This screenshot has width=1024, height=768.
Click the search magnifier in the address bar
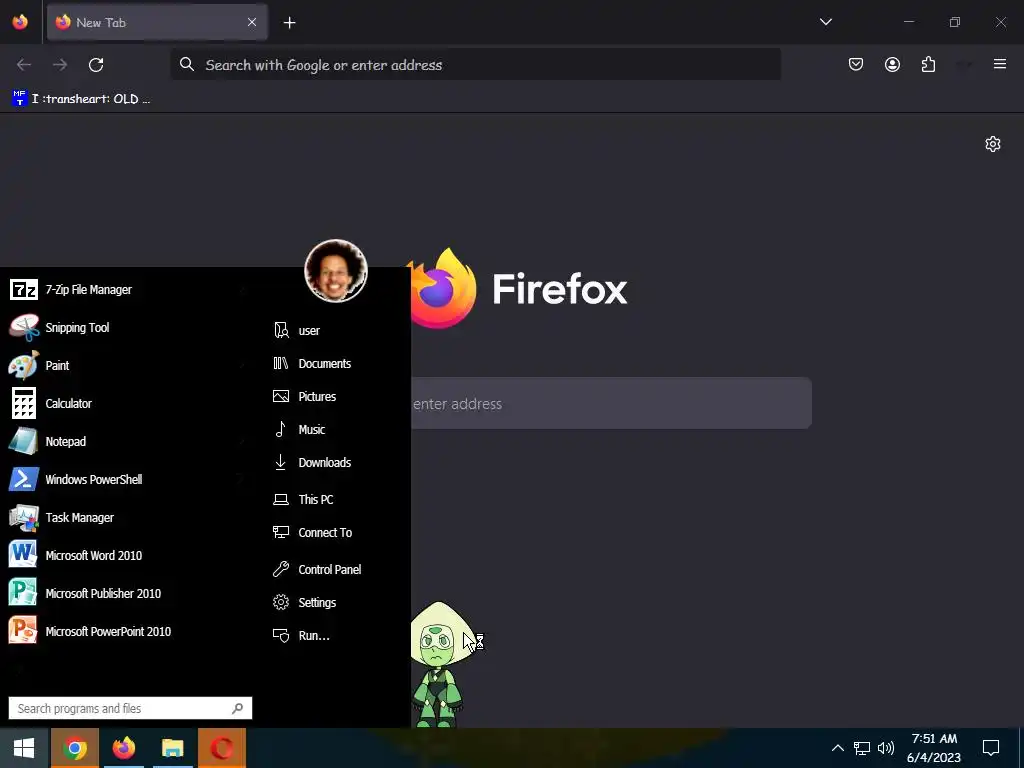point(187,64)
